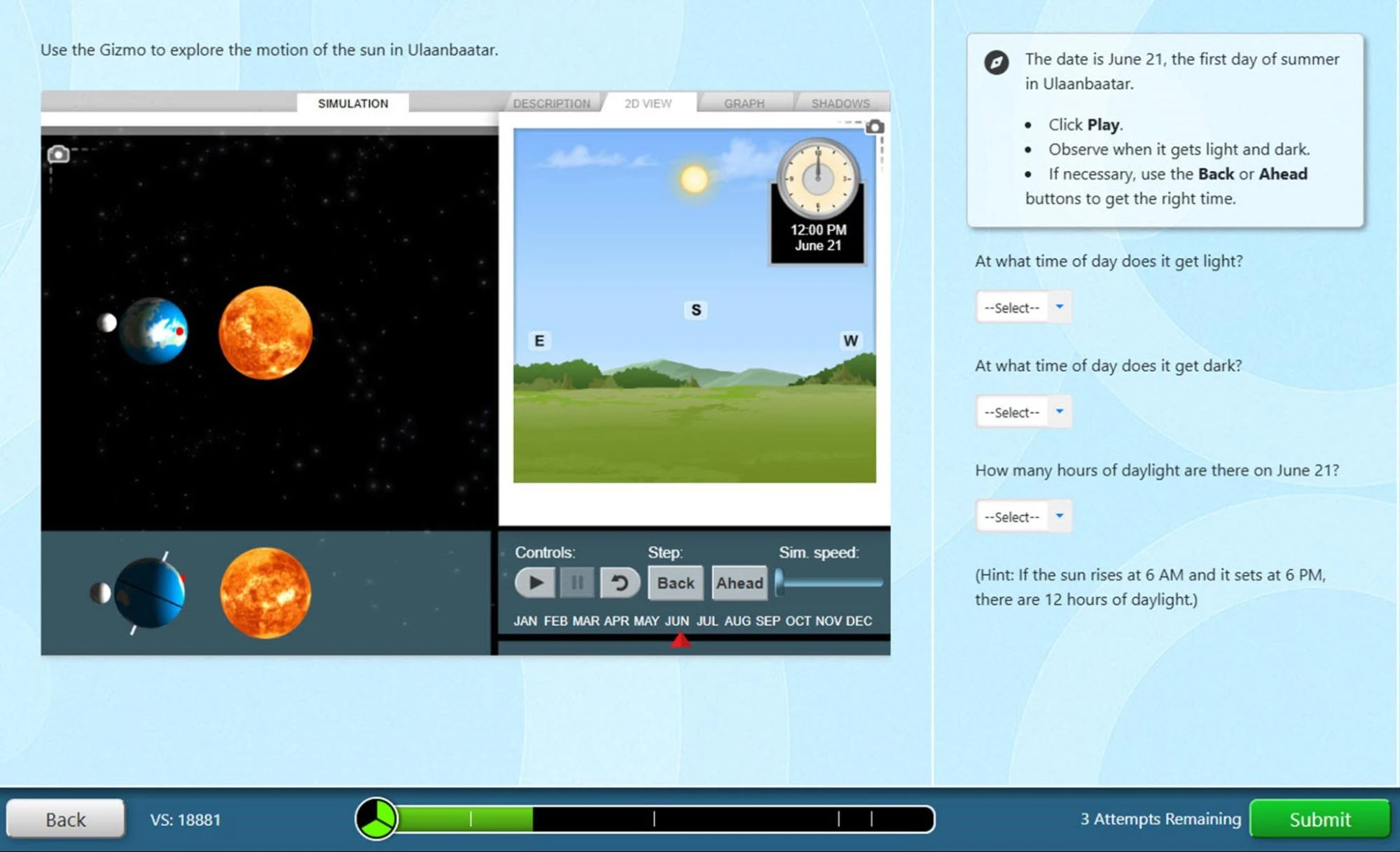1400x852 pixels.
Task: Click JAN on the month timeline
Action: pyautogui.click(x=525, y=621)
